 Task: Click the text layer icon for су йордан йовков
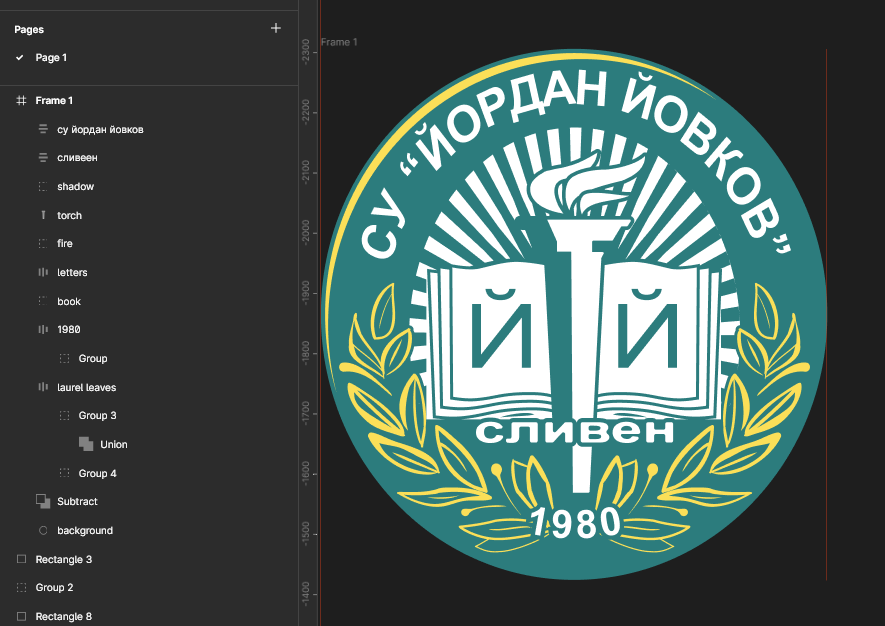[43, 129]
